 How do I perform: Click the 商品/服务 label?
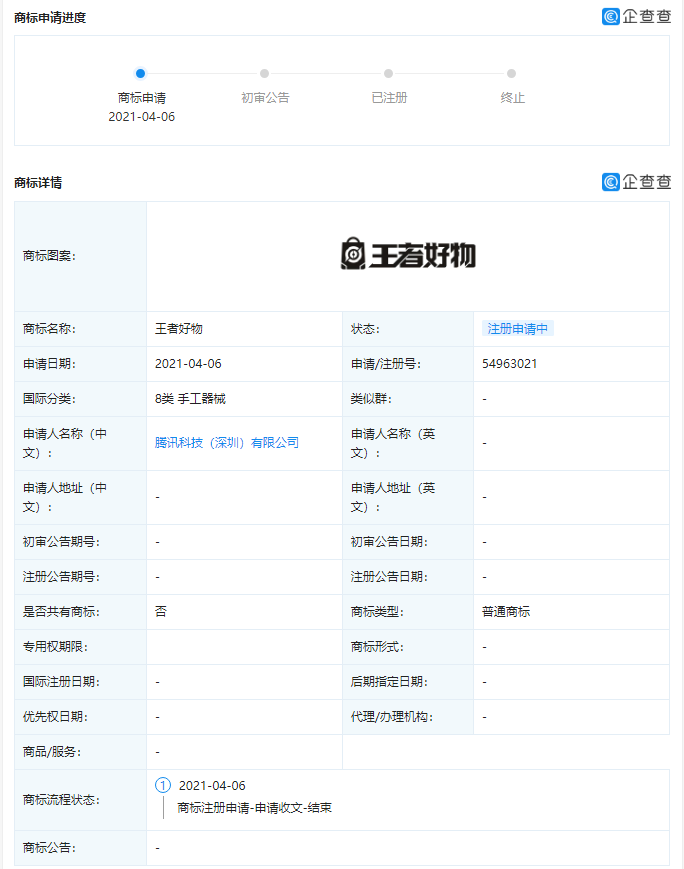click(x=52, y=752)
